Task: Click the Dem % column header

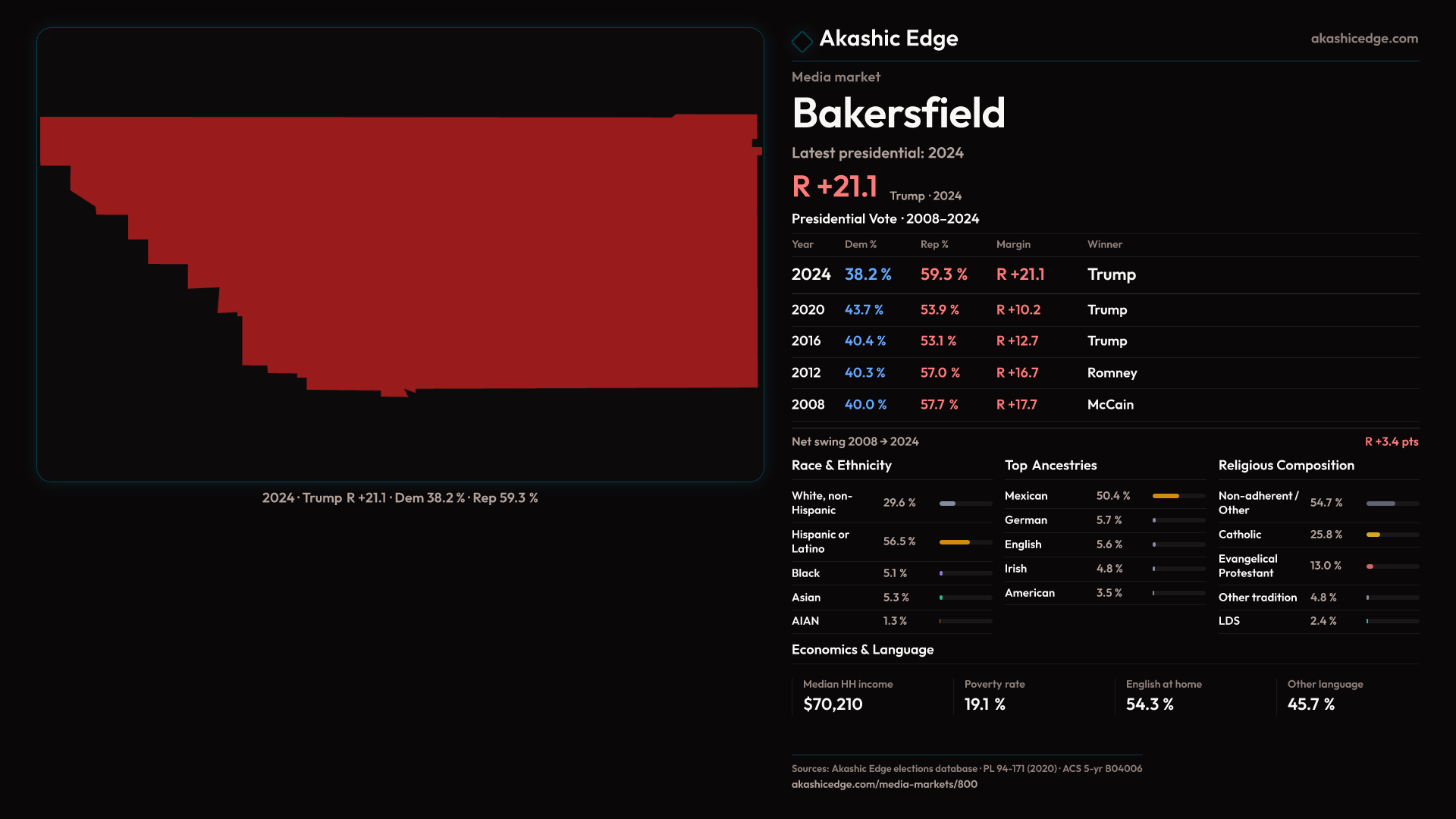Action: [860, 244]
